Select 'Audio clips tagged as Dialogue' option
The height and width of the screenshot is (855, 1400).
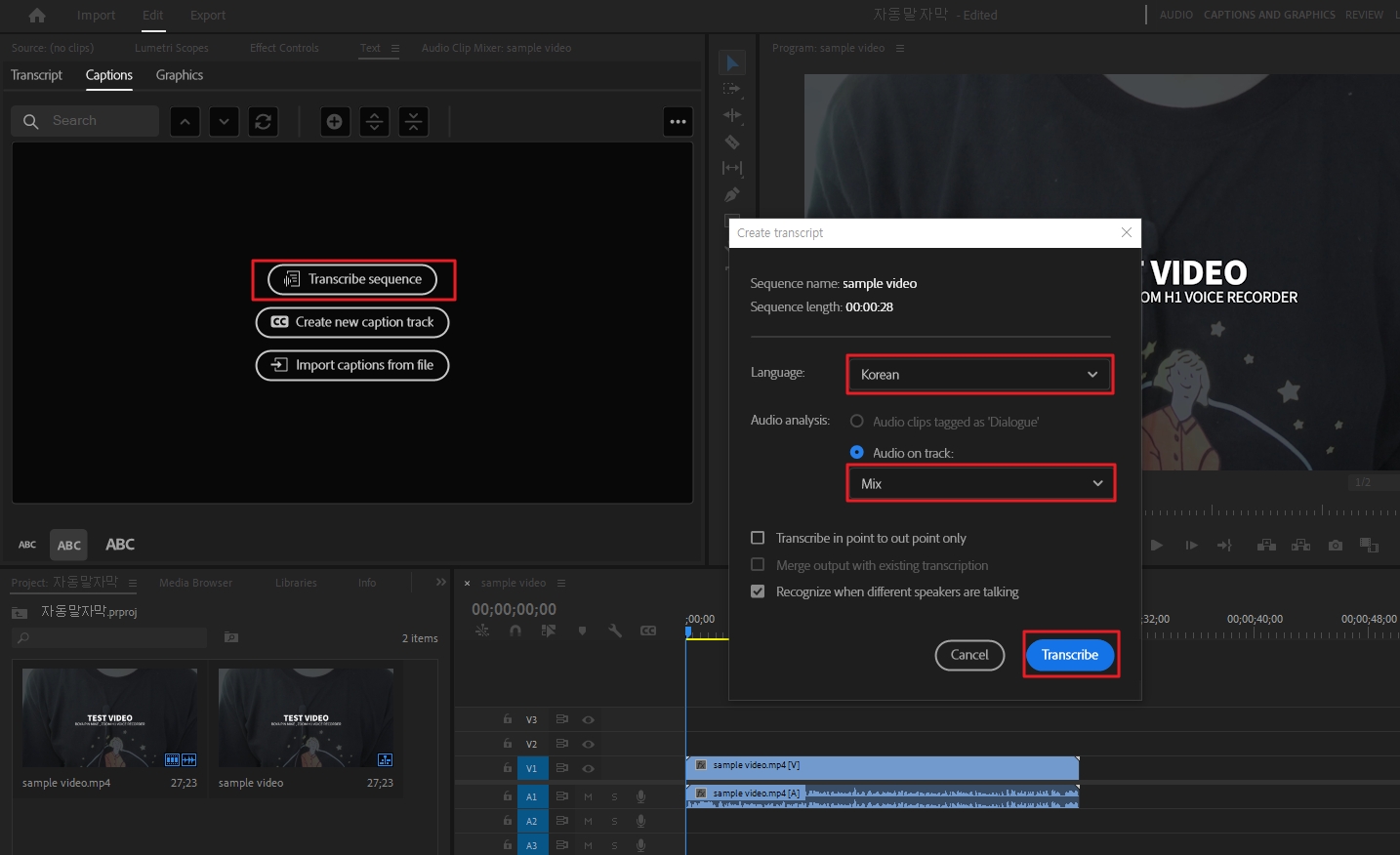pos(856,422)
